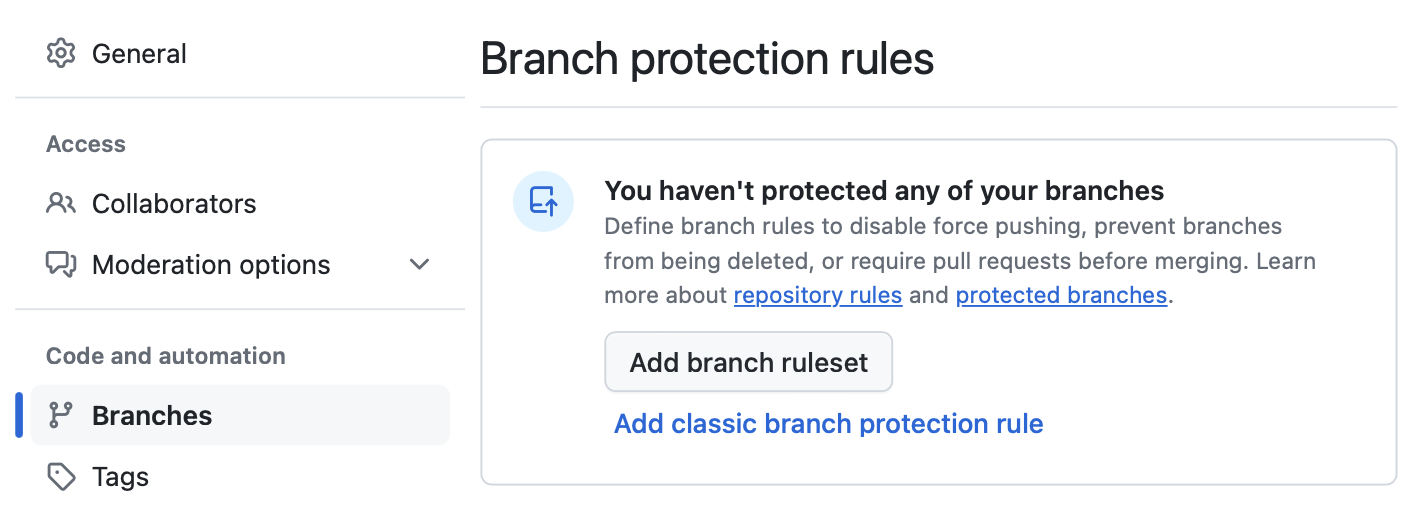
Task: Click the Access section header
Action: 86,144
